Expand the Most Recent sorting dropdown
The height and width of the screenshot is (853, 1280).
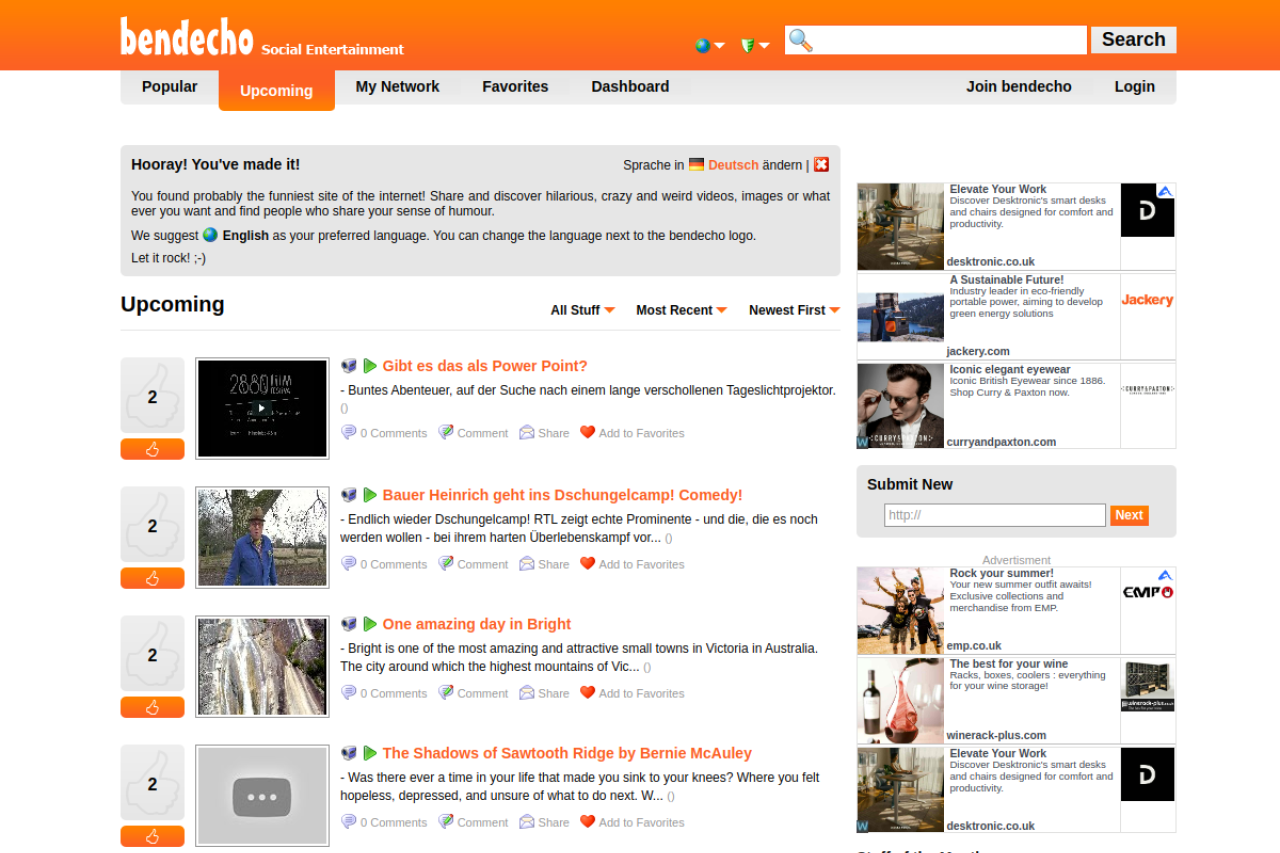coord(682,310)
